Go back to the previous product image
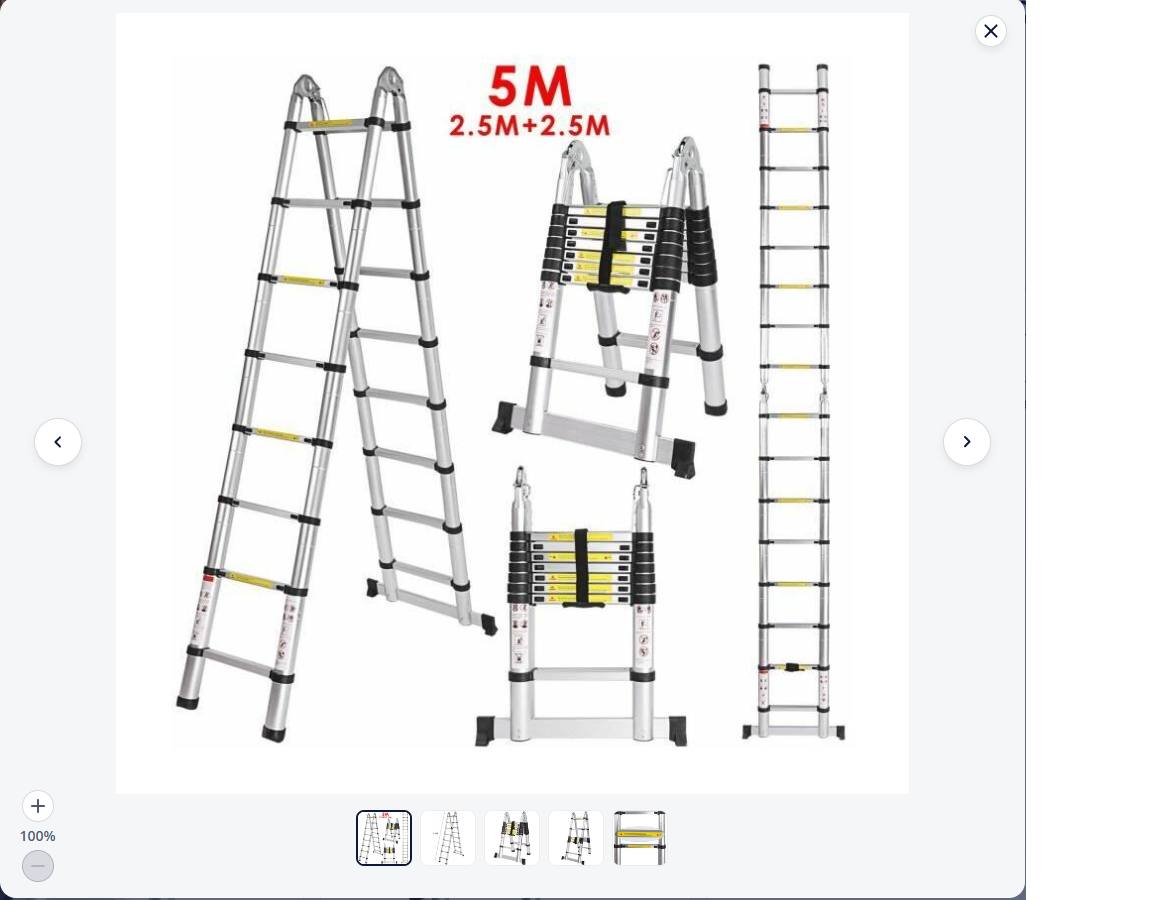Image resolution: width=1152 pixels, height=900 pixels. pos(58,442)
